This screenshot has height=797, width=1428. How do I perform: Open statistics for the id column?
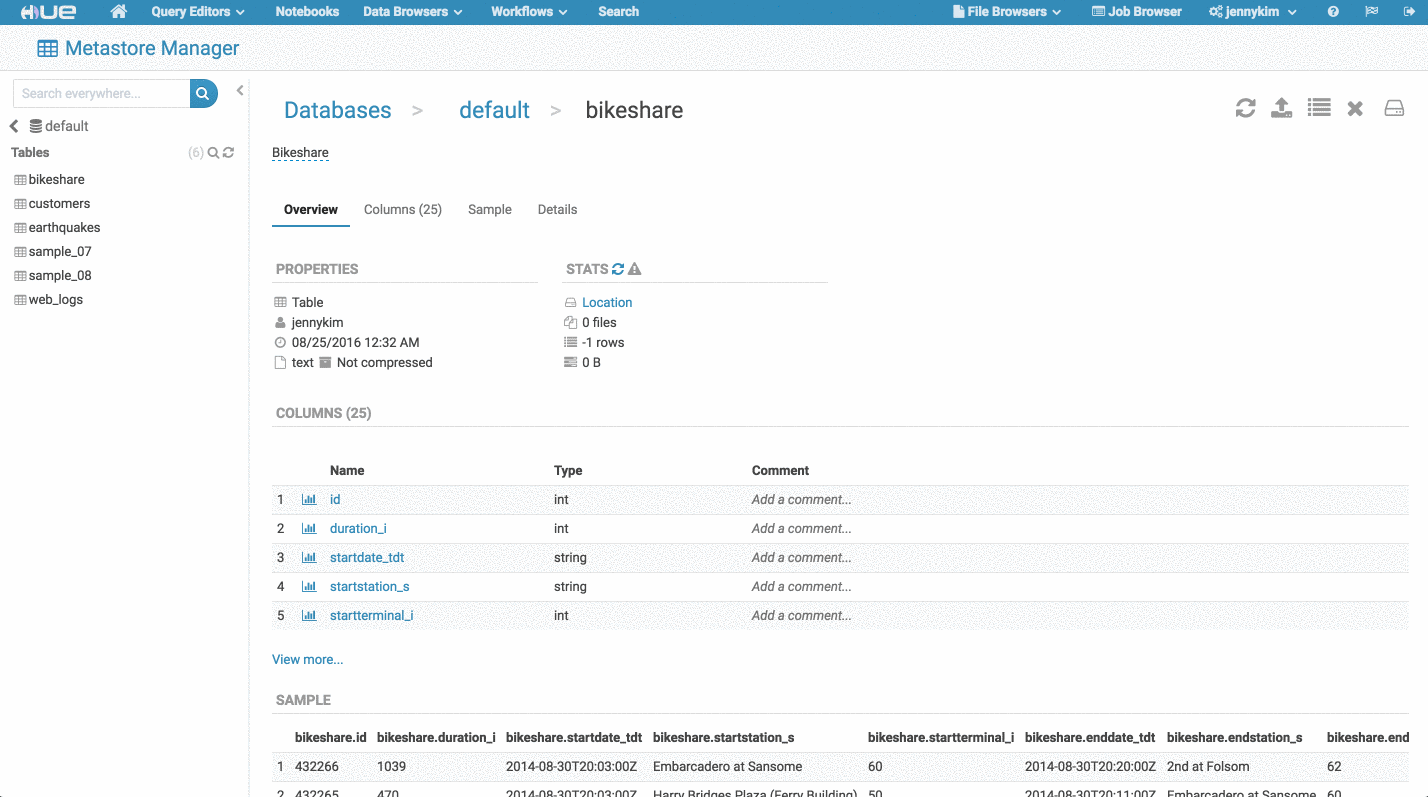click(x=310, y=499)
